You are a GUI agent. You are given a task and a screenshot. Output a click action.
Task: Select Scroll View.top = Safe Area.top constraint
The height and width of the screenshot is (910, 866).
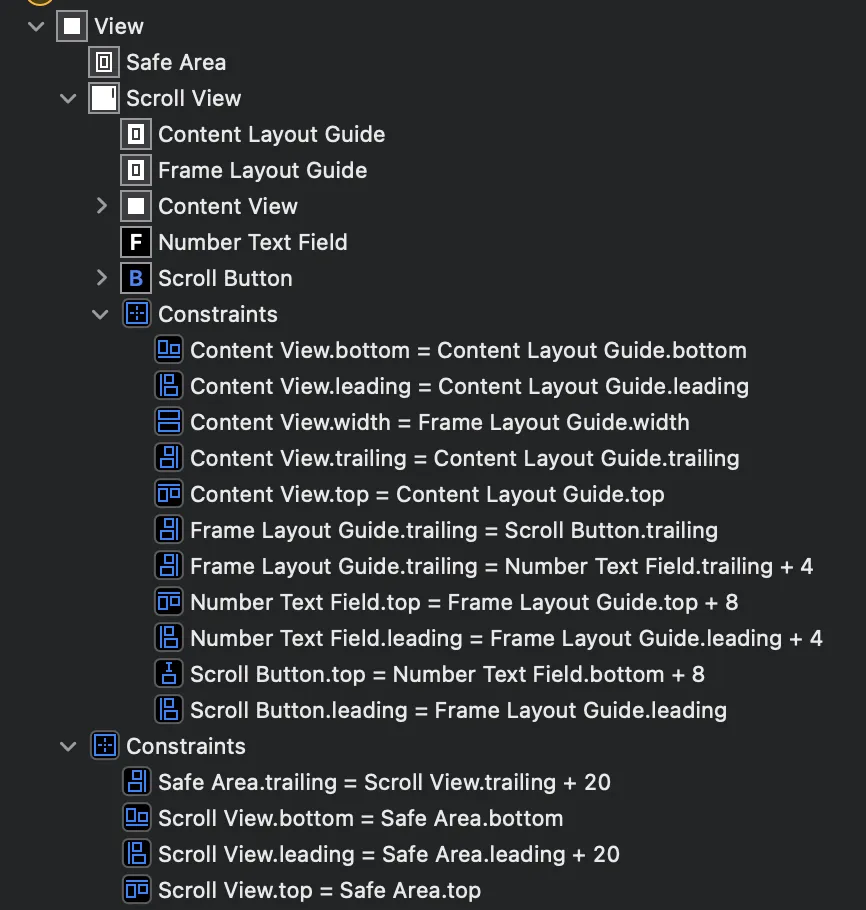coord(319,890)
